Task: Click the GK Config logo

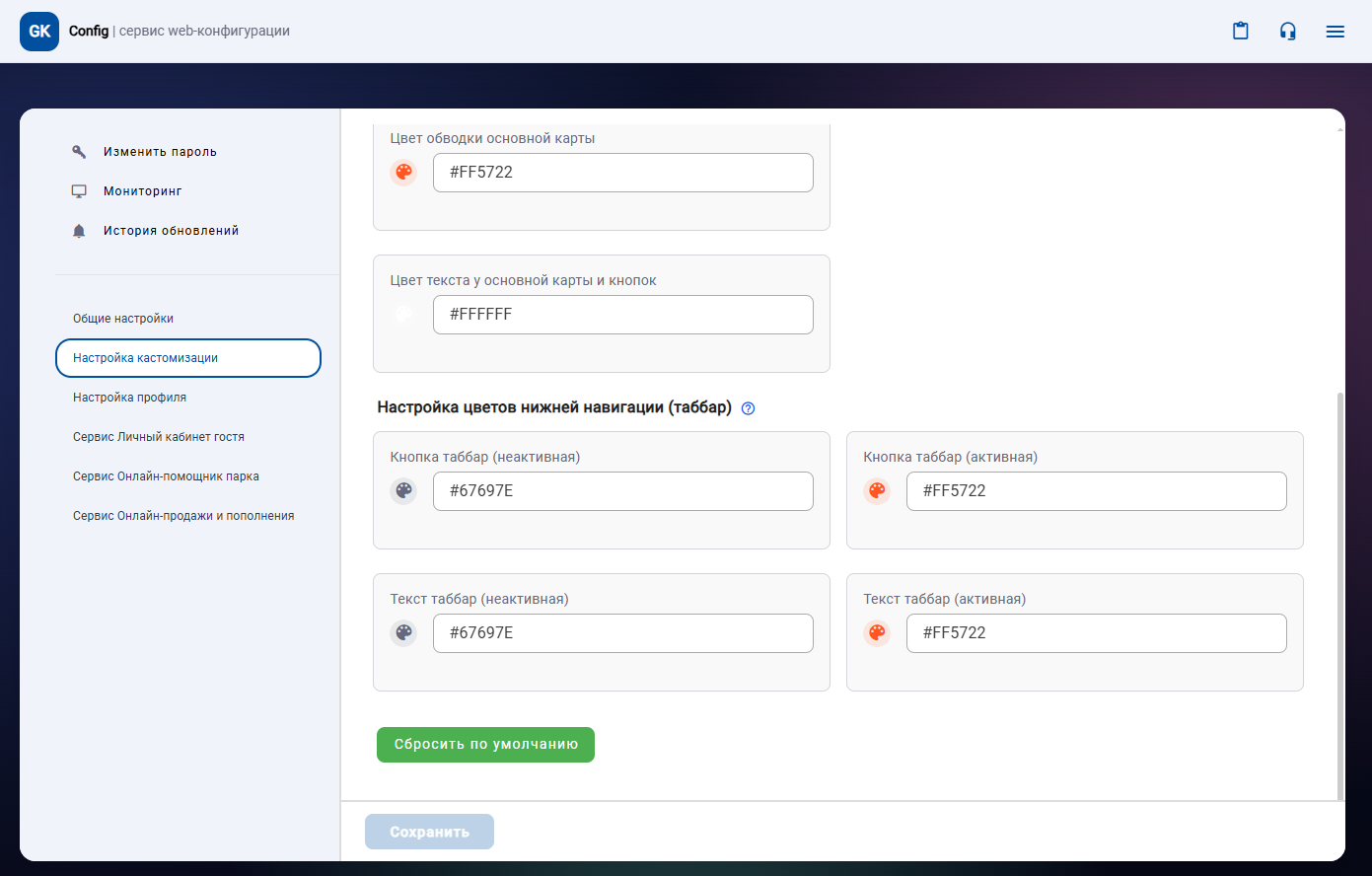Action: tap(39, 32)
